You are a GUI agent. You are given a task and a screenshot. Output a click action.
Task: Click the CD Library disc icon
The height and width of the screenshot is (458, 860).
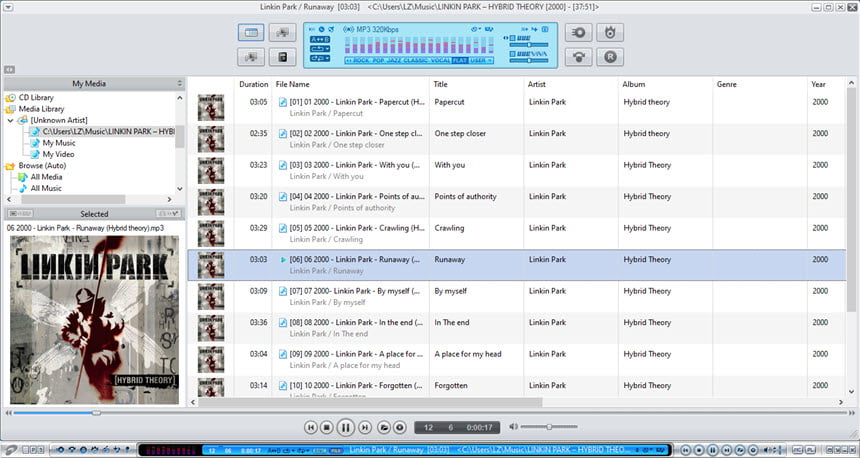tap(11, 98)
